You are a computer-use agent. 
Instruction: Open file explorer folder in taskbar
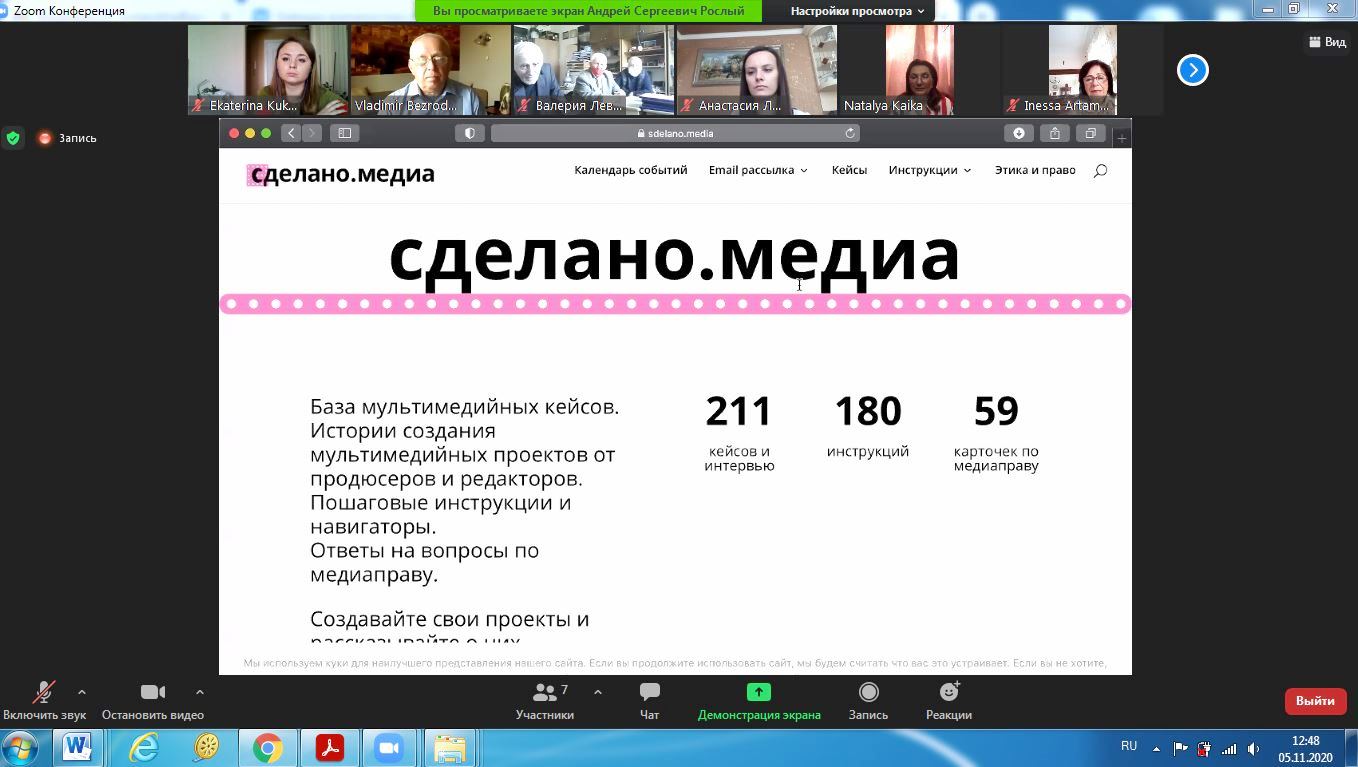point(450,748)
